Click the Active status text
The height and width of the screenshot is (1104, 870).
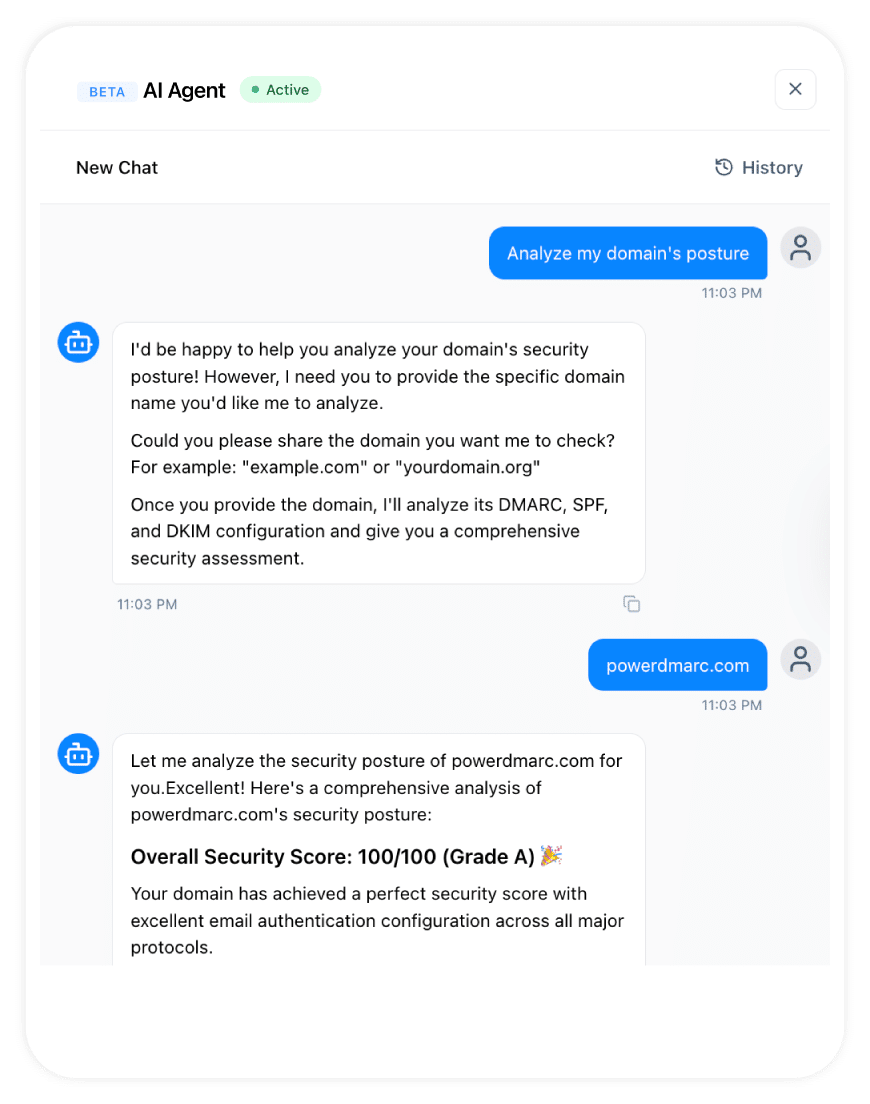[287, 90]
